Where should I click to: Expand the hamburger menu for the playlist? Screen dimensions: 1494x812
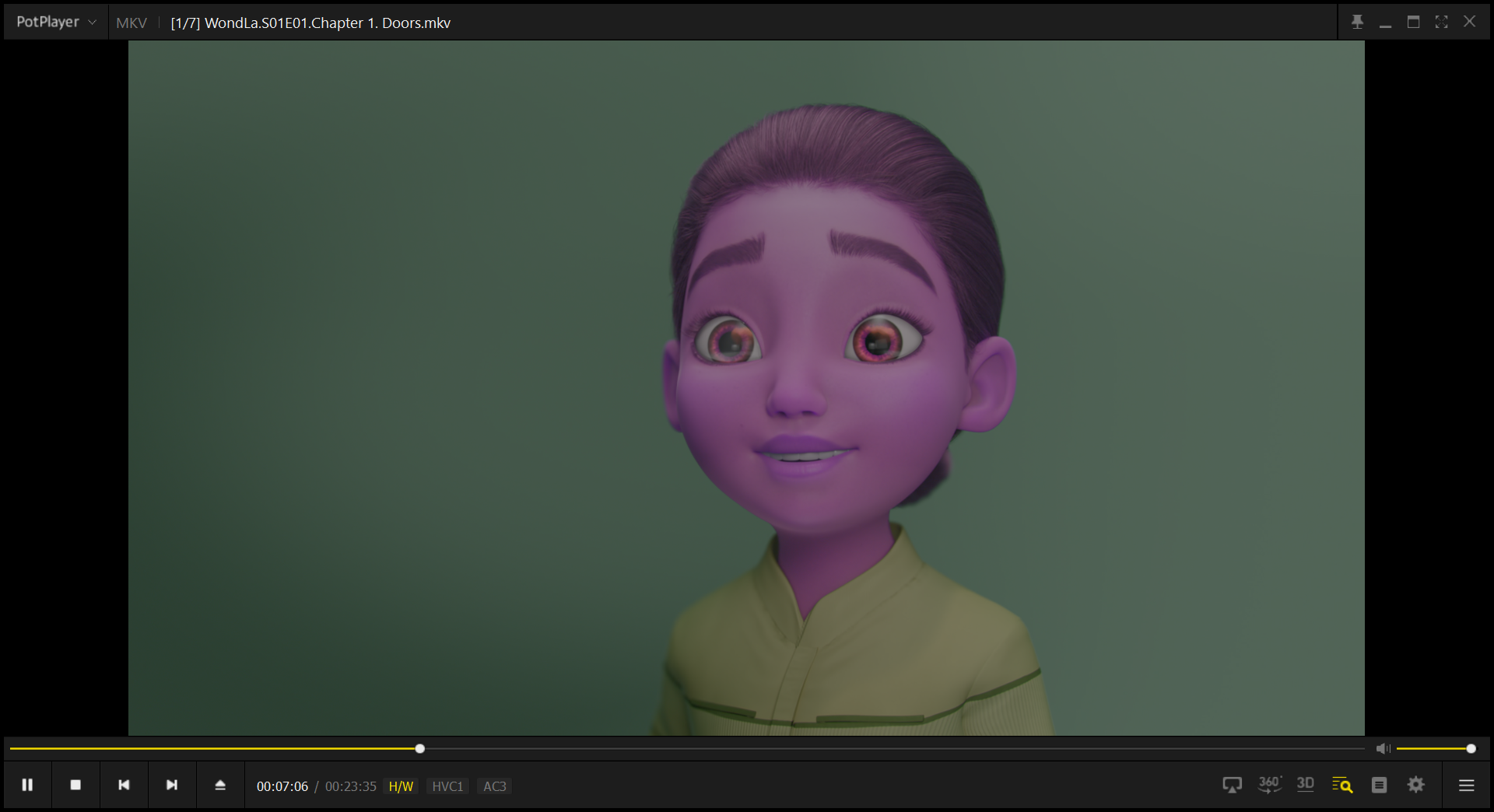(x=1467, y=785)
